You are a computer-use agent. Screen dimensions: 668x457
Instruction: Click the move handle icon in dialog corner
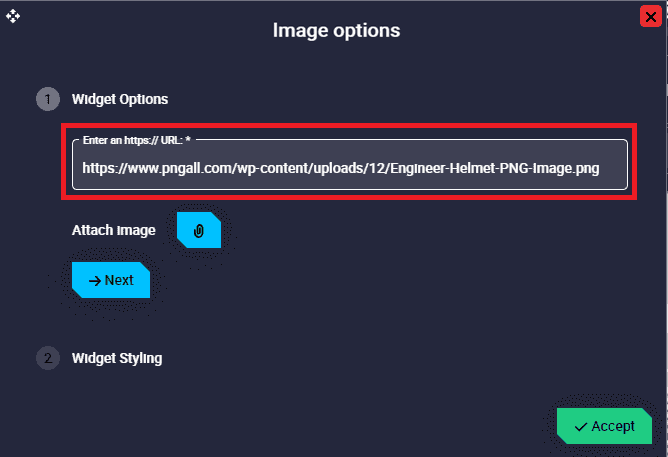tap(13, 16)
